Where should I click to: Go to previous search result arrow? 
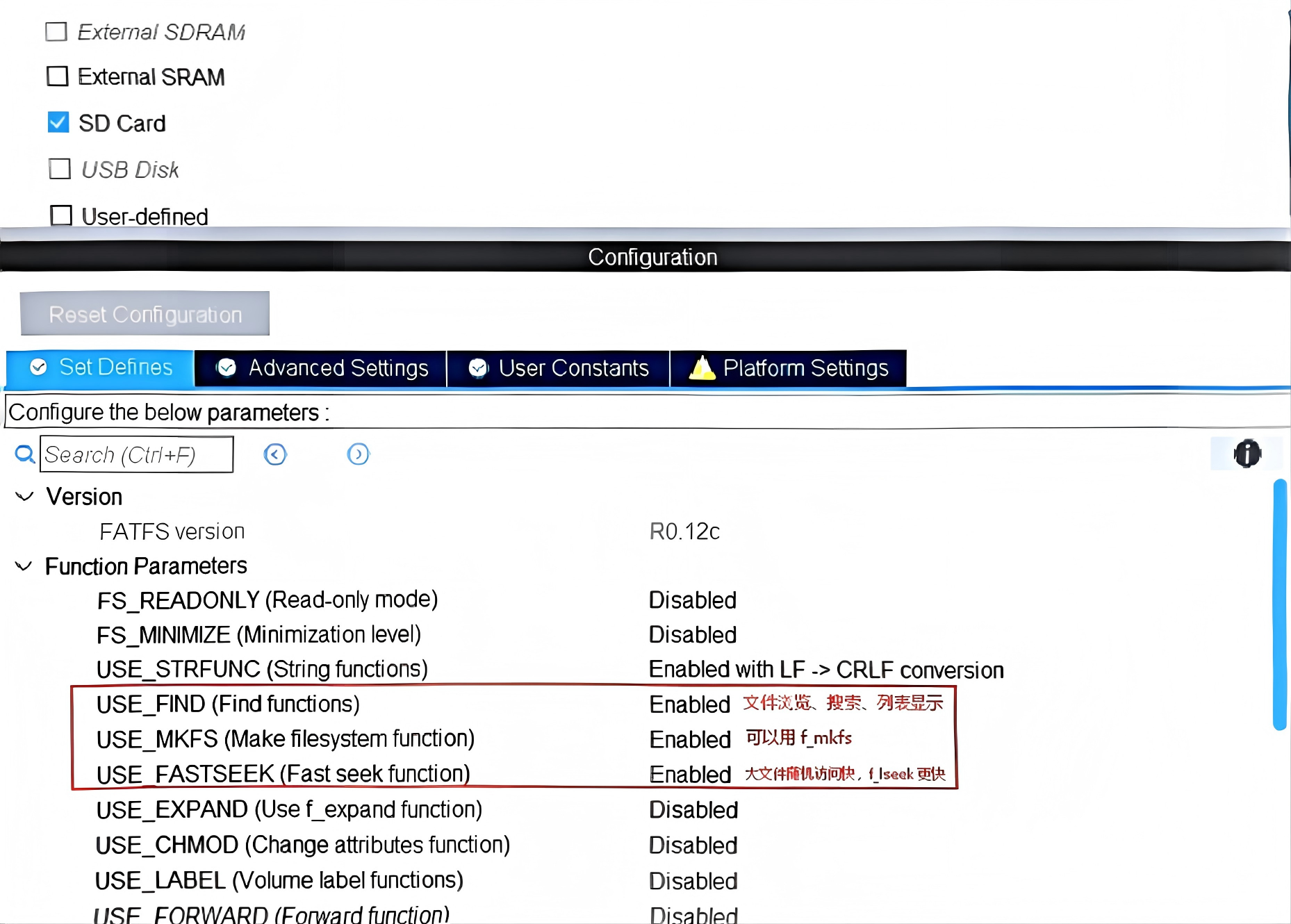click(x=275, y=454)
